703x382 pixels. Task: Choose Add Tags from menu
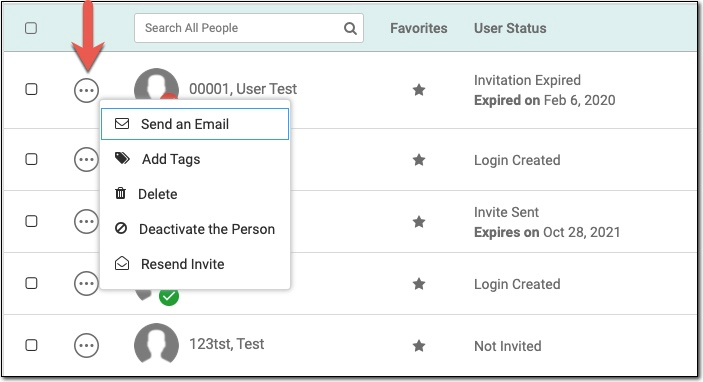(195, 159)
